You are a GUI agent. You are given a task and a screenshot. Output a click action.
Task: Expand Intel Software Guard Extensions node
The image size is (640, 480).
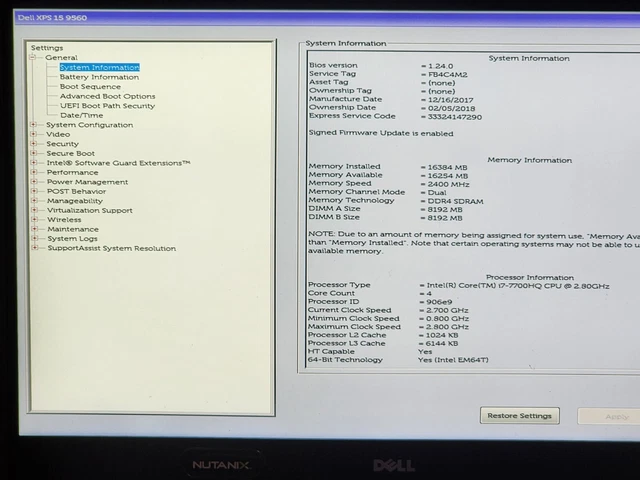[34, 162]
